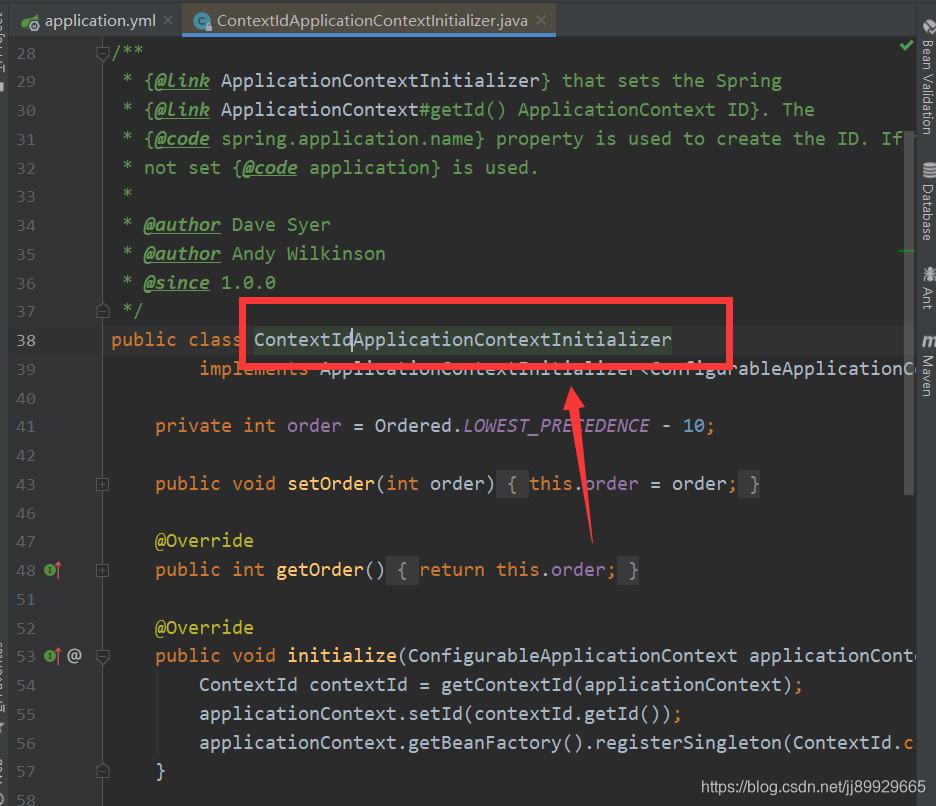This screenshot has height=806, width=936.
Task: Click the getOrder method name
Action: (320, 570)
